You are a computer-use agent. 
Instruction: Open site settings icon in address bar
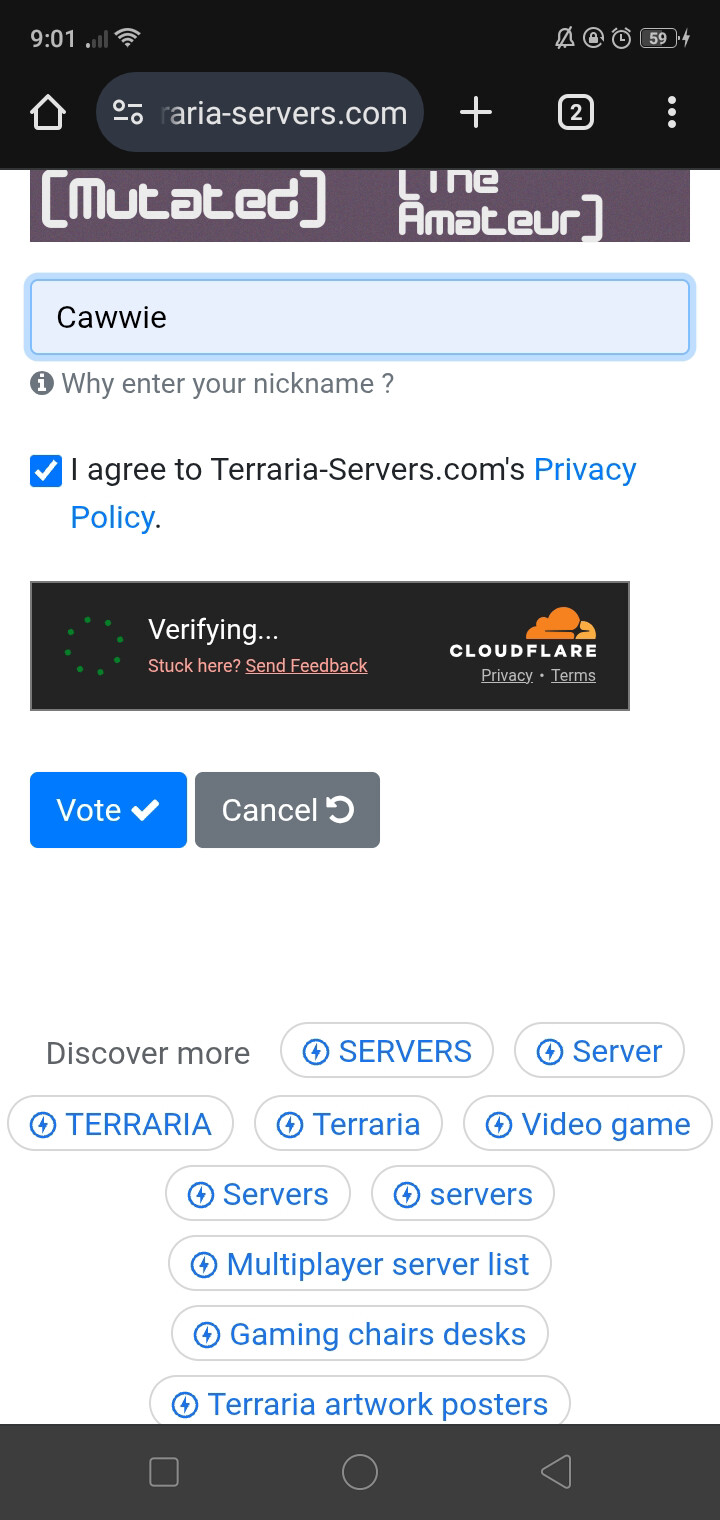click(x=128, y=113)
